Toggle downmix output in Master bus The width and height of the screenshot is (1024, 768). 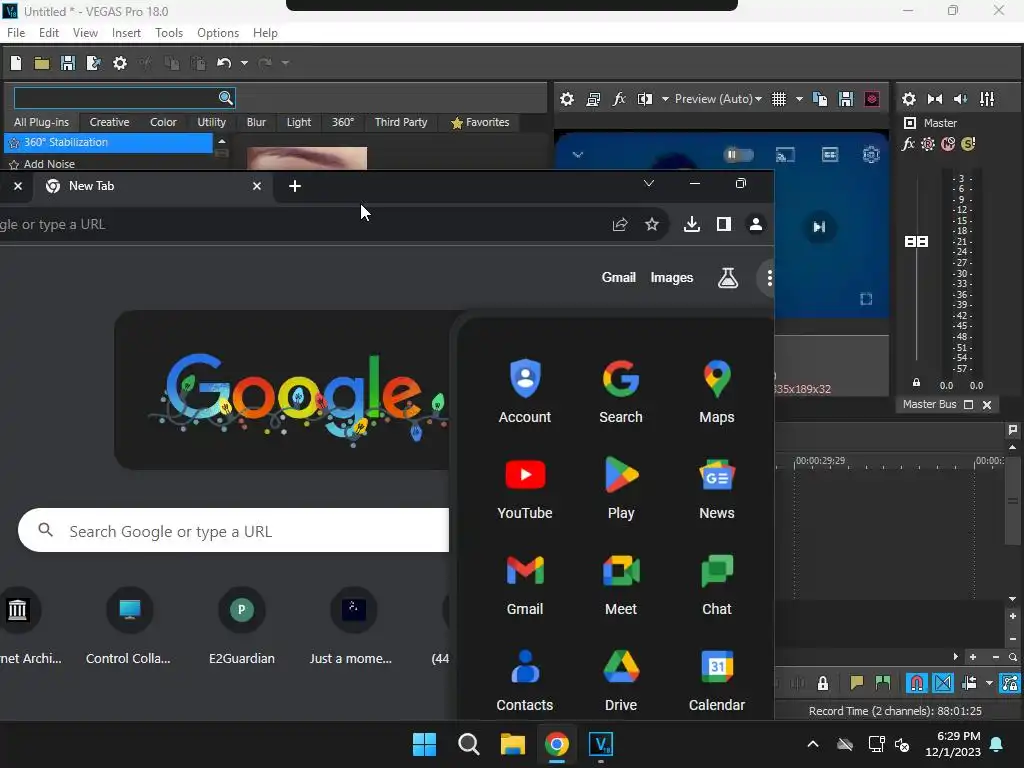click(x=935, y=99)
